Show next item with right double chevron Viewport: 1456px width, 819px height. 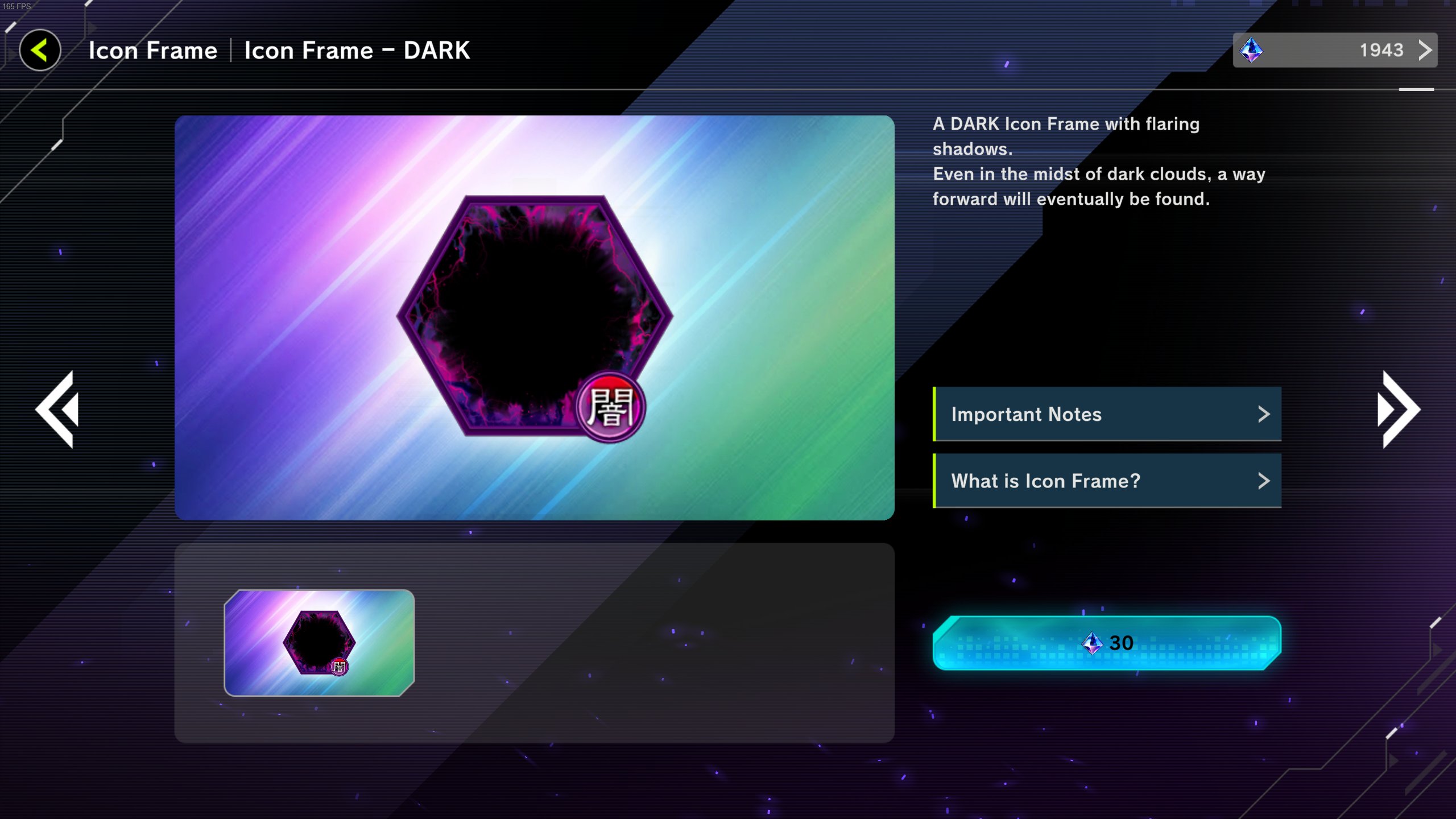1398,409
